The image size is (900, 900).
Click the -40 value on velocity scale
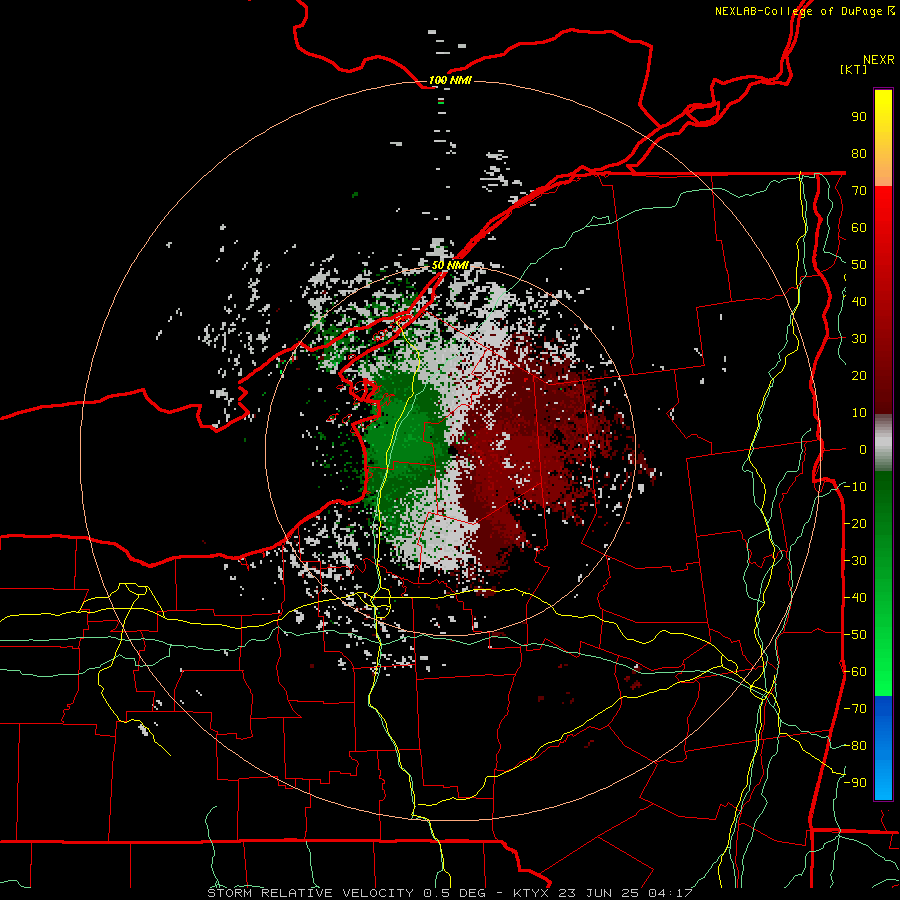pos(855,598)
